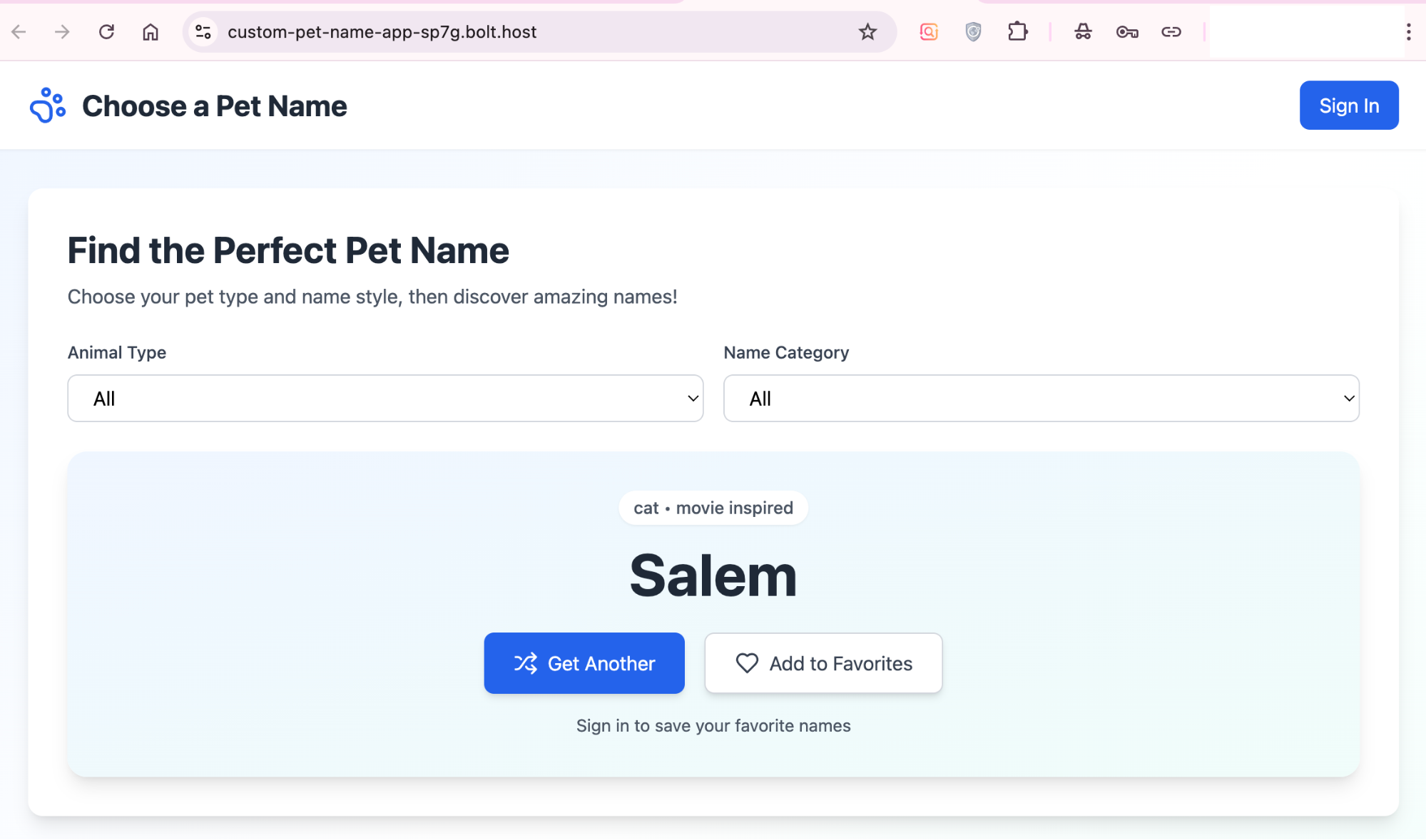
Task: Click the Sign In button
Action: (x=1348, y=106)
